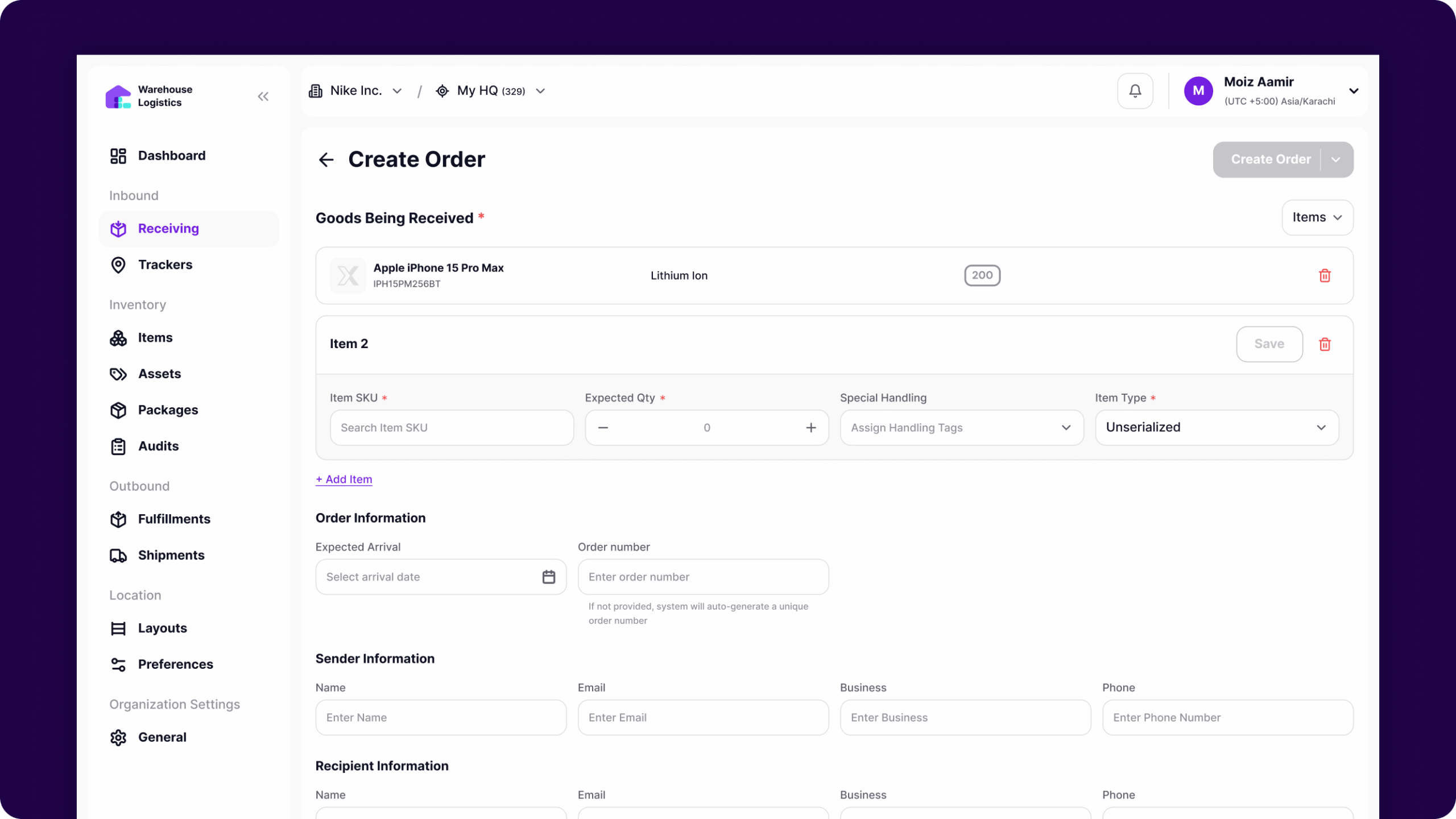Expand the Nike Inc. organization dropdown
Image resolution: width=1456 pixels, height=819 pixels.
pos(398,91)
